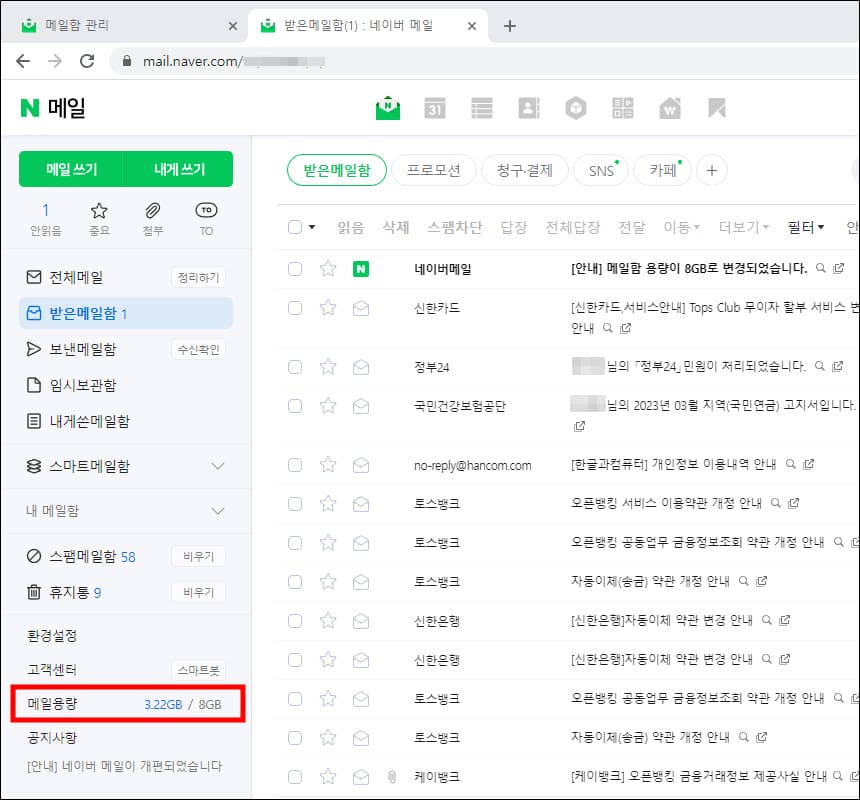Check the 신한카드 message checkbox

tap(295, 308)
